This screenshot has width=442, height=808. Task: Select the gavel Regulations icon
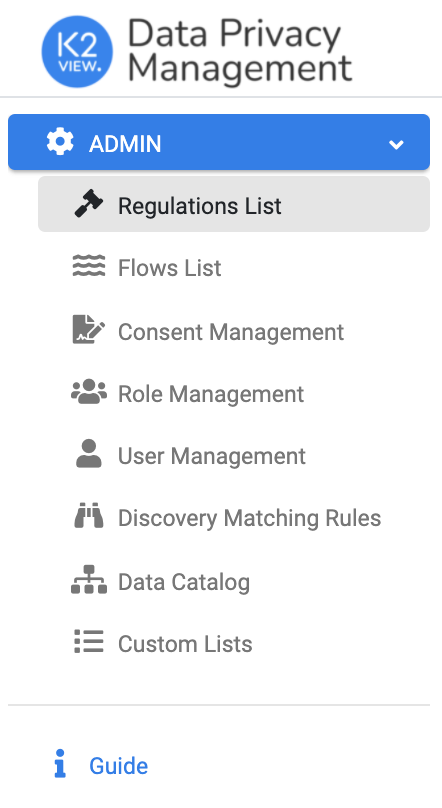pyautogui.click(x=89, y=204)
